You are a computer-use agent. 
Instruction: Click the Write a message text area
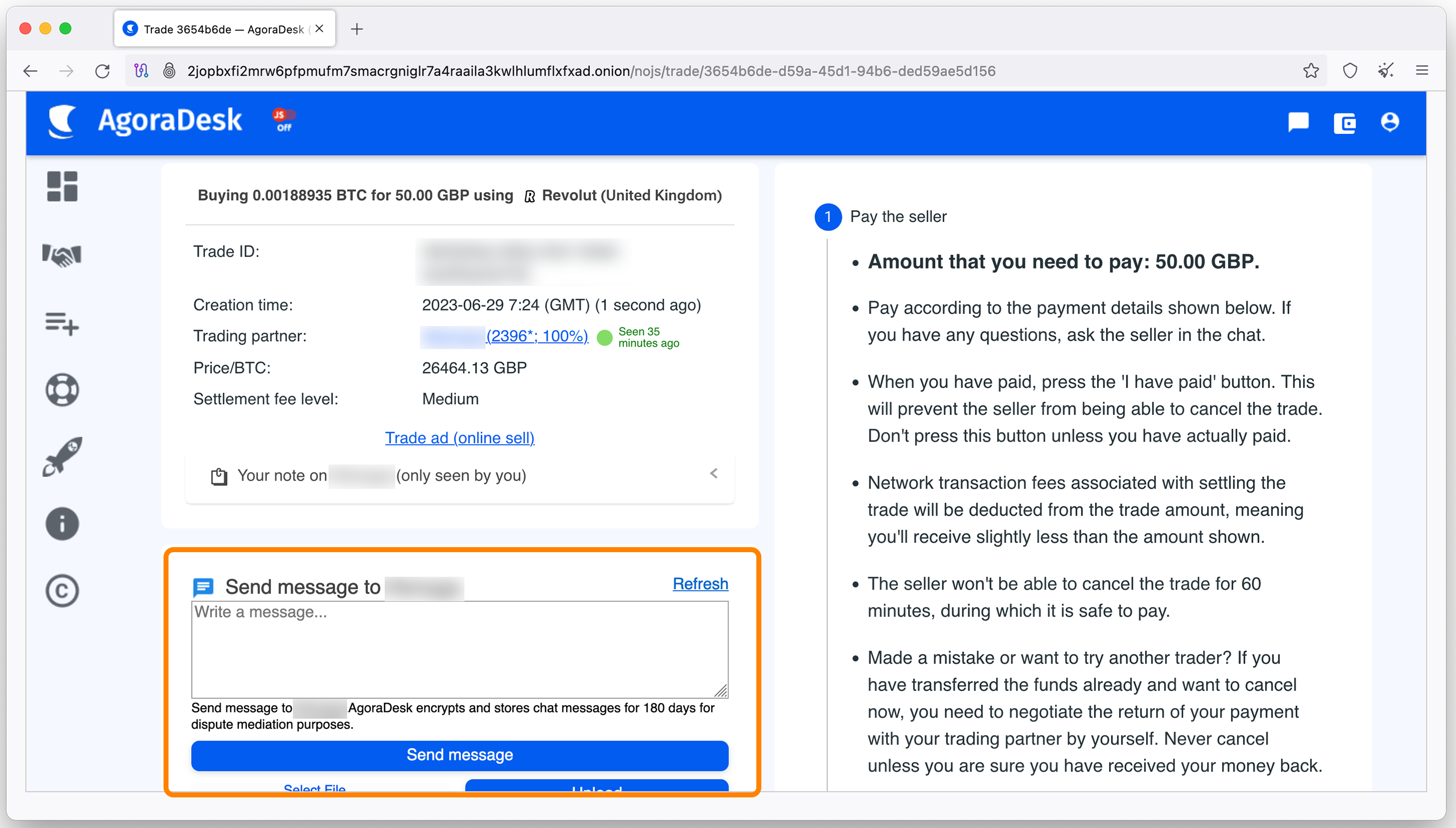tap(459, 649)
